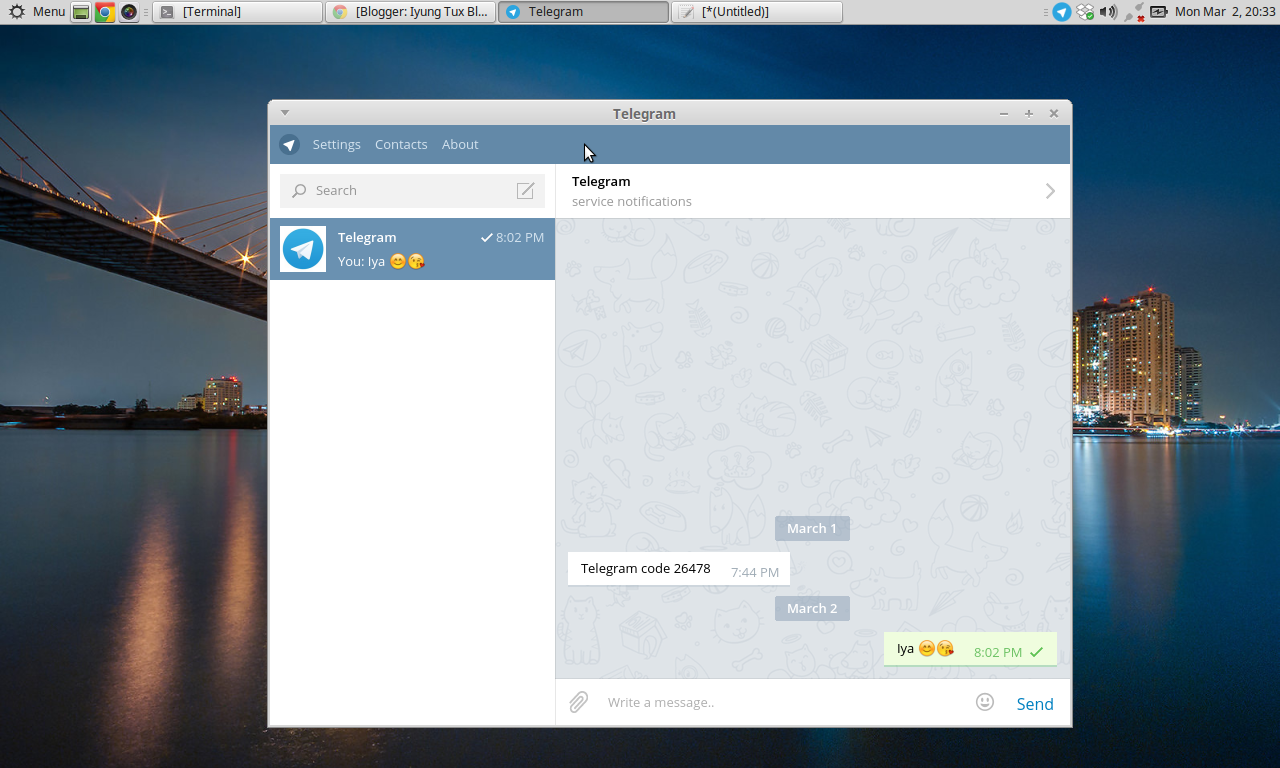
Task: Click the Telegram icon in the system tray
Action: coord(1062,11)
